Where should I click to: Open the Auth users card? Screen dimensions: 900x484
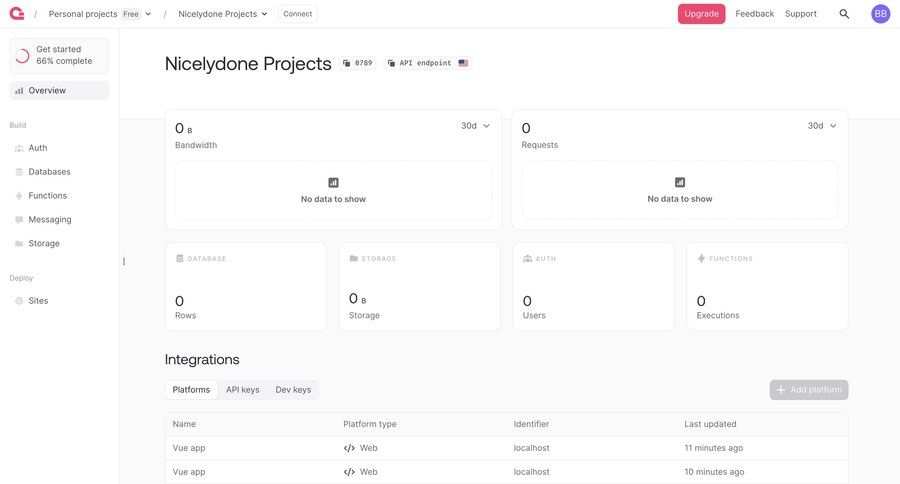(593, 286)
